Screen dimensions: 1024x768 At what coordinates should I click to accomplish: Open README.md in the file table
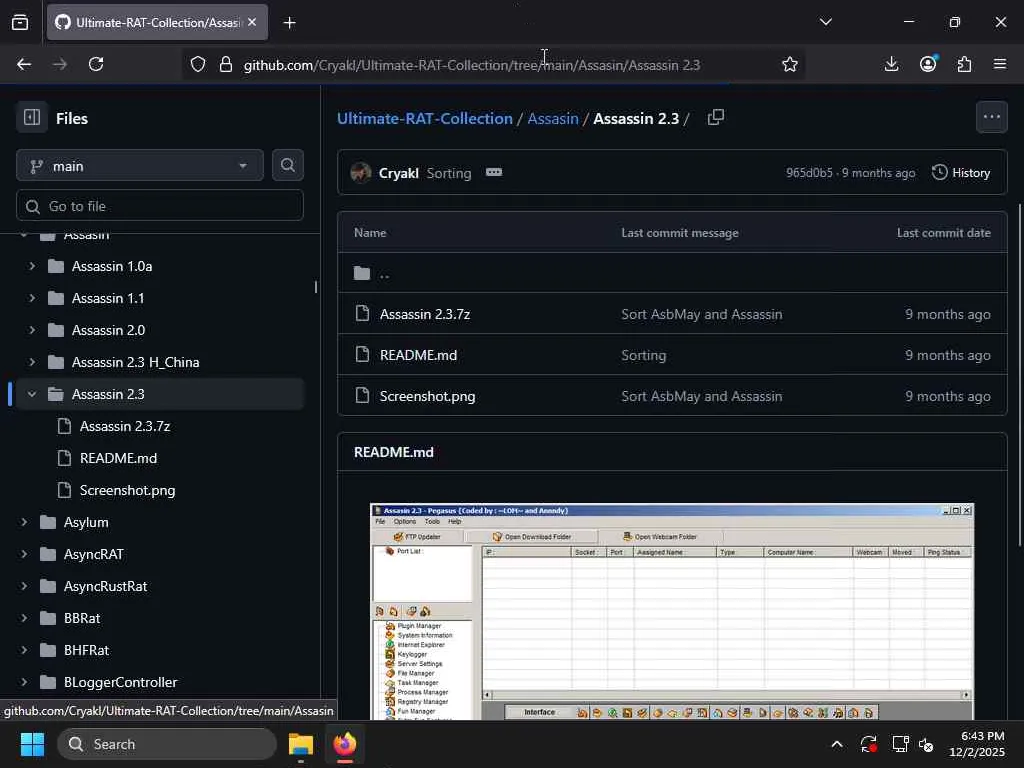(418, 355)
